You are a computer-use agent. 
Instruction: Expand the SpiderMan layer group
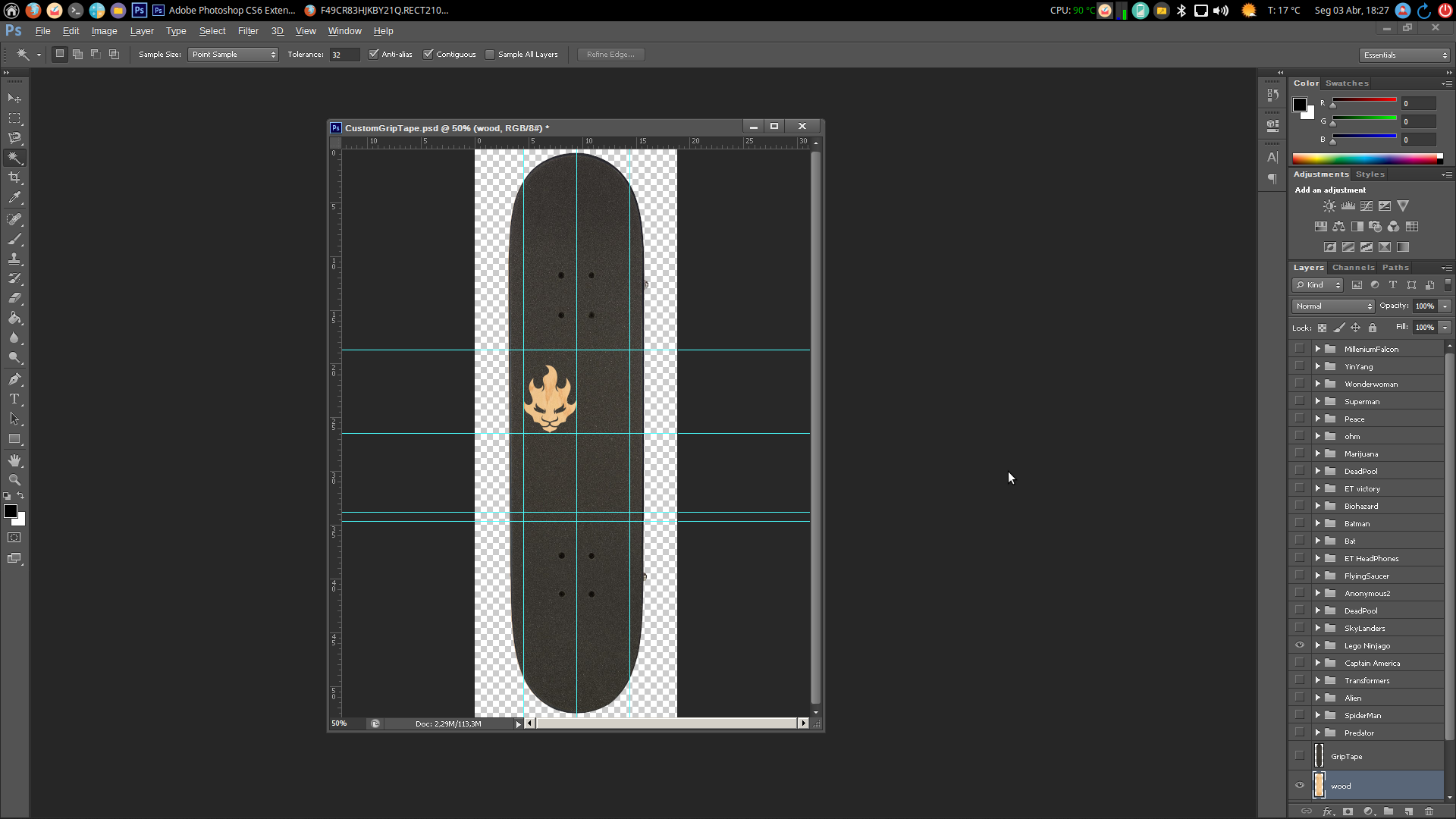click(1318, 715)
